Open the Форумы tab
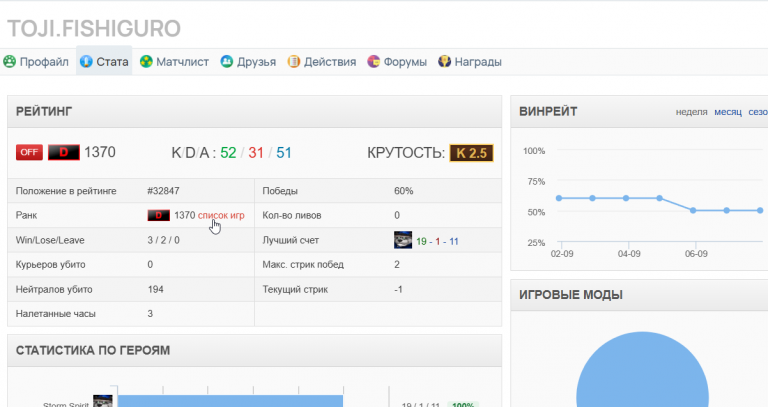The image size is (768, 407). (397, 62)
